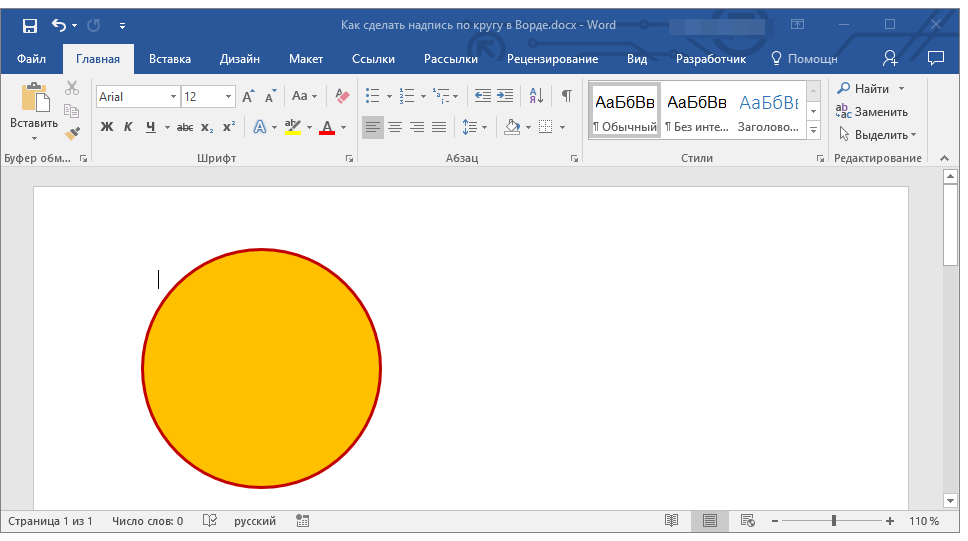This screenshot has height=541, width=968.
Task: Toggle center paragraph alignment
Action: [395, 127]
